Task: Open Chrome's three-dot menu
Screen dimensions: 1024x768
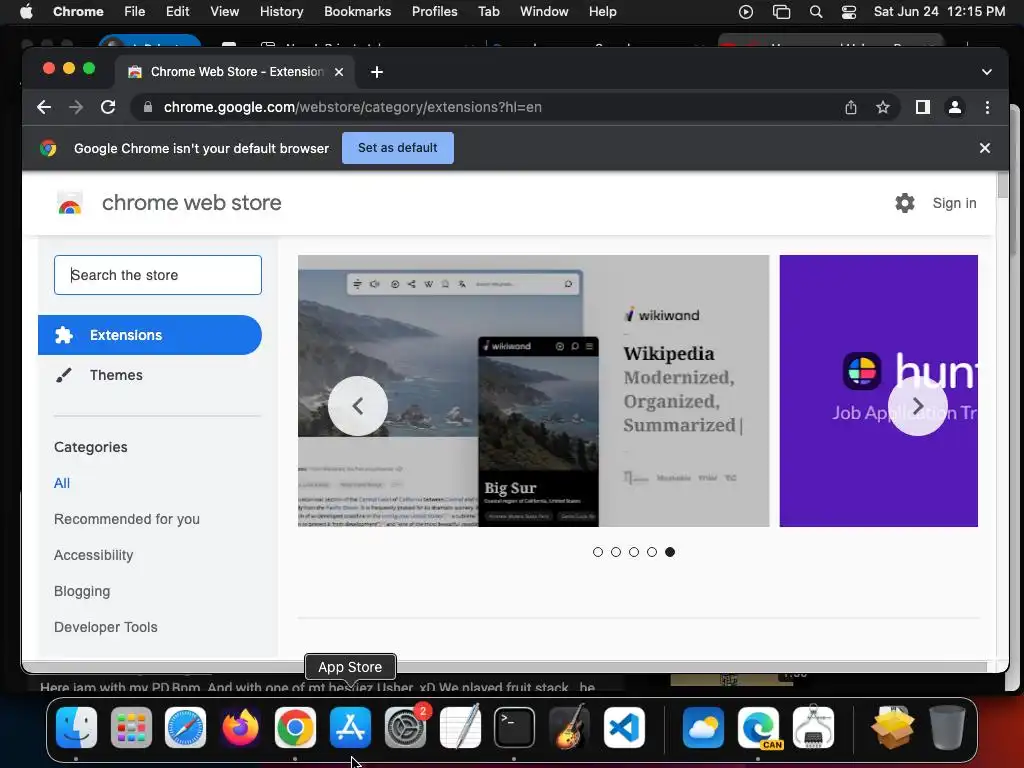Action: 987,107
